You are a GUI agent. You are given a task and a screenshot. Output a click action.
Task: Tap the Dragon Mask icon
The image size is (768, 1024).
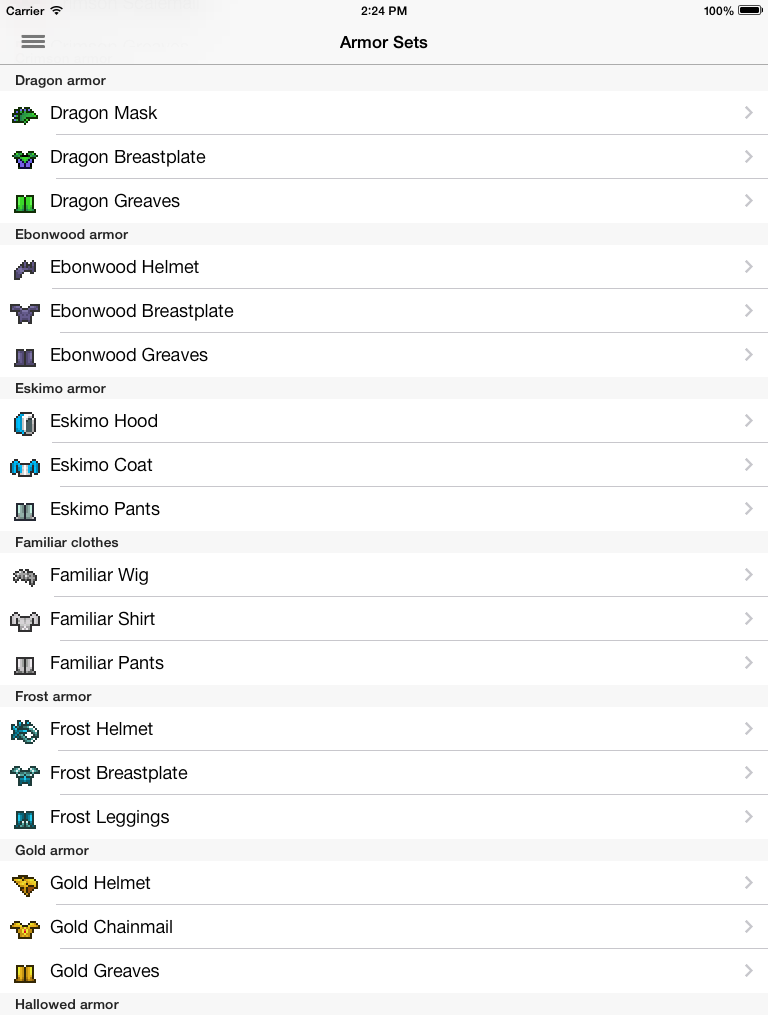coord(25,114)
